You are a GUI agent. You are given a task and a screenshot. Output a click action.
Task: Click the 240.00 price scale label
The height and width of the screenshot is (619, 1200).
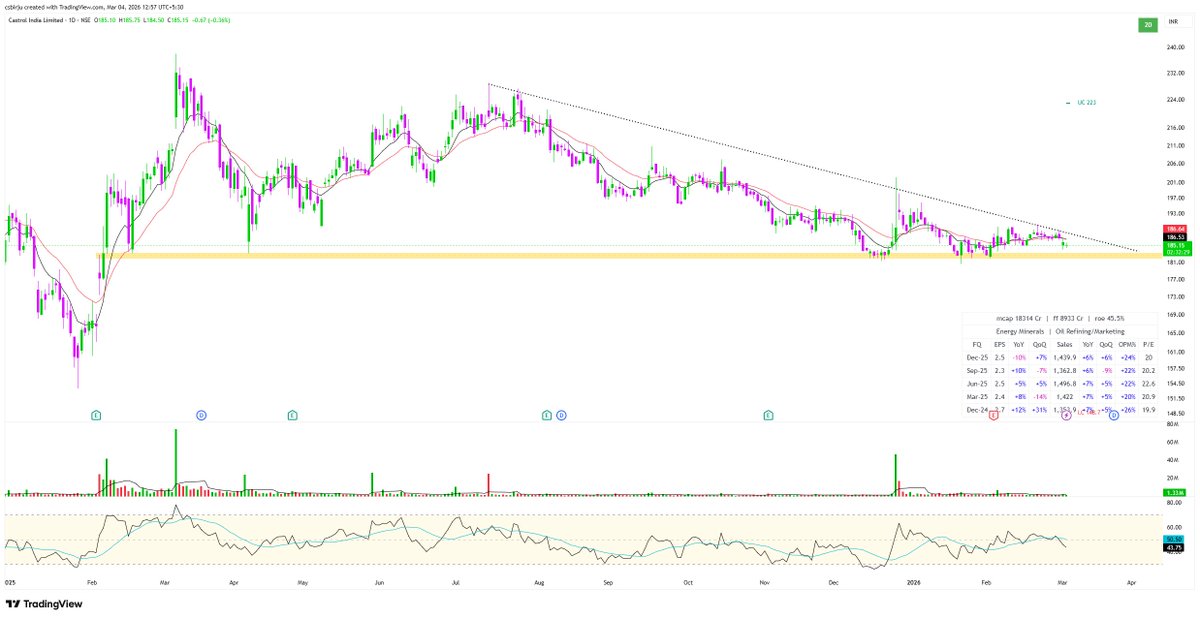click(1176, 47)
